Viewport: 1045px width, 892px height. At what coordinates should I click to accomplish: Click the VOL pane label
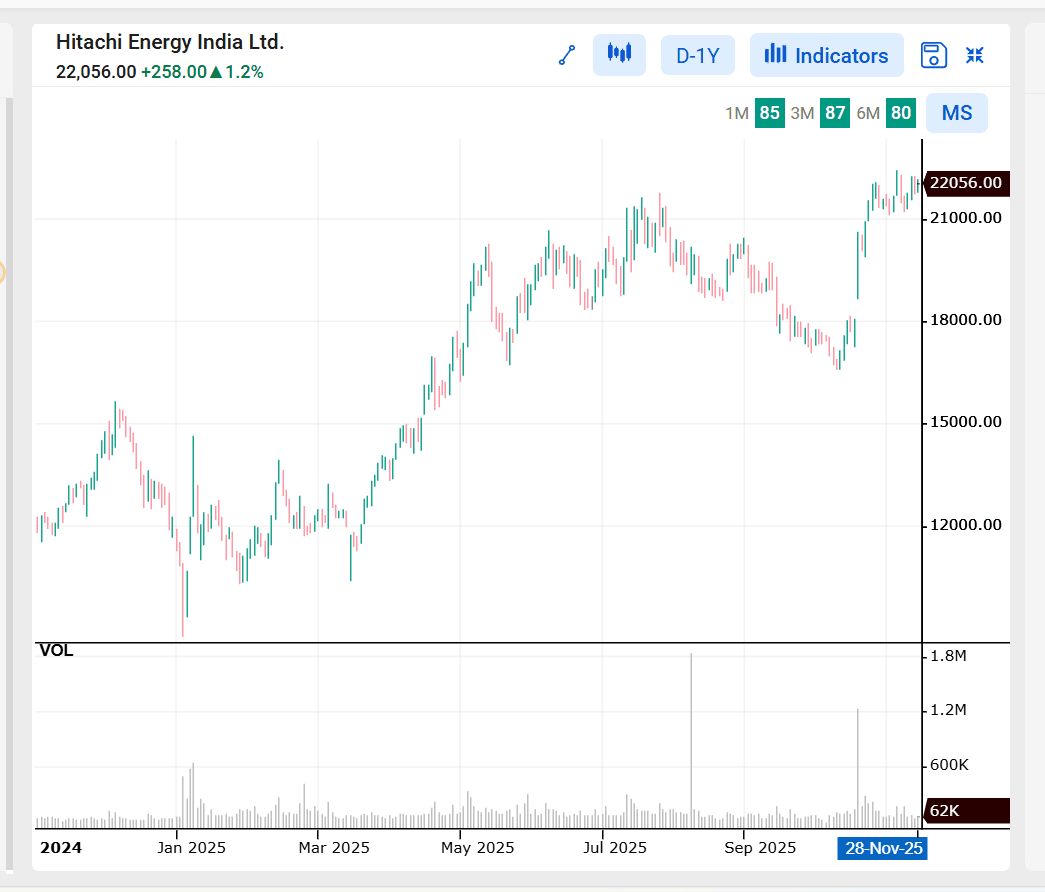(x=56, y=651)
